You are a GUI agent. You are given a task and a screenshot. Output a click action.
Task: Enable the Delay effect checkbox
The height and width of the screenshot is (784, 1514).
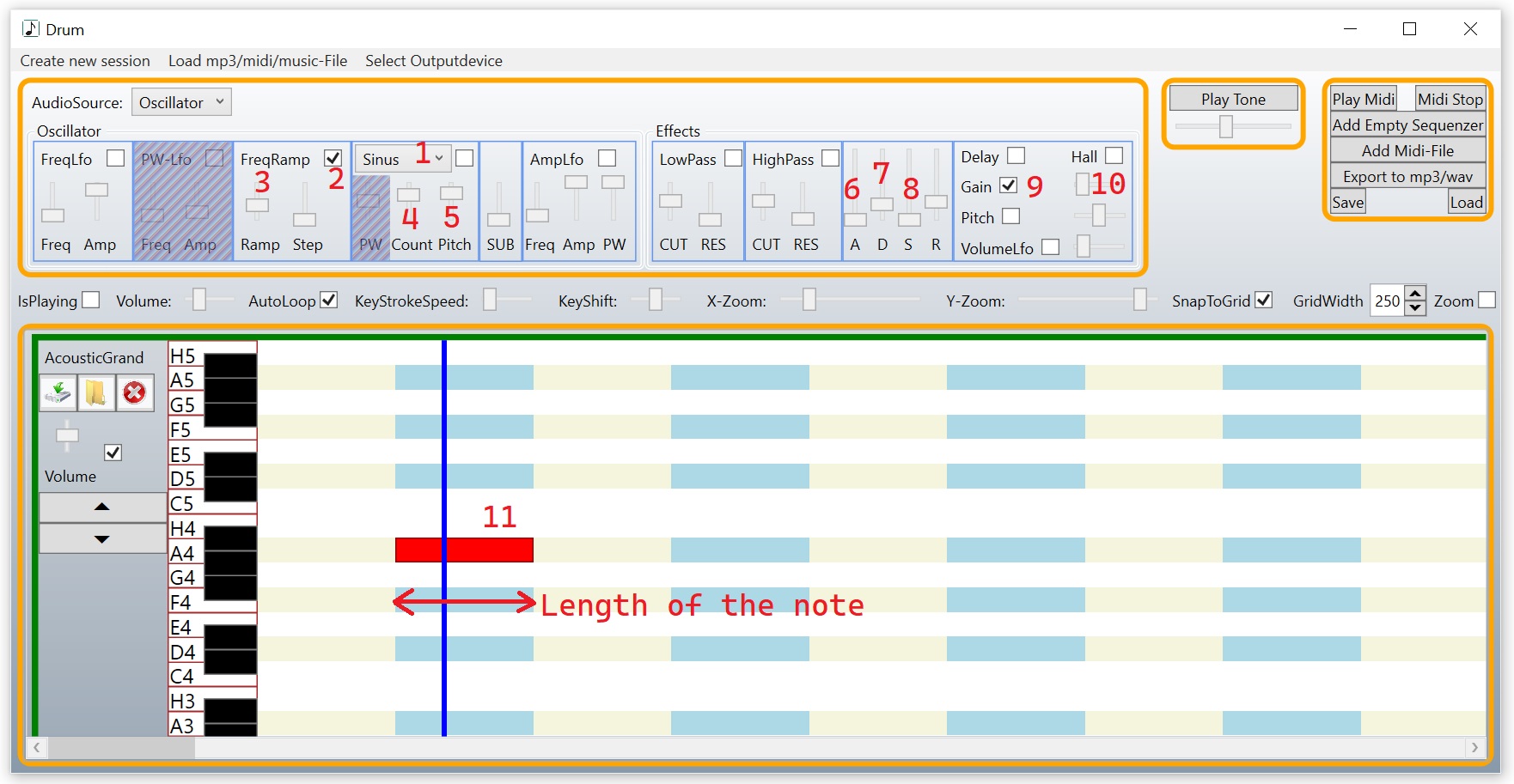click(x=1016, y=155)
